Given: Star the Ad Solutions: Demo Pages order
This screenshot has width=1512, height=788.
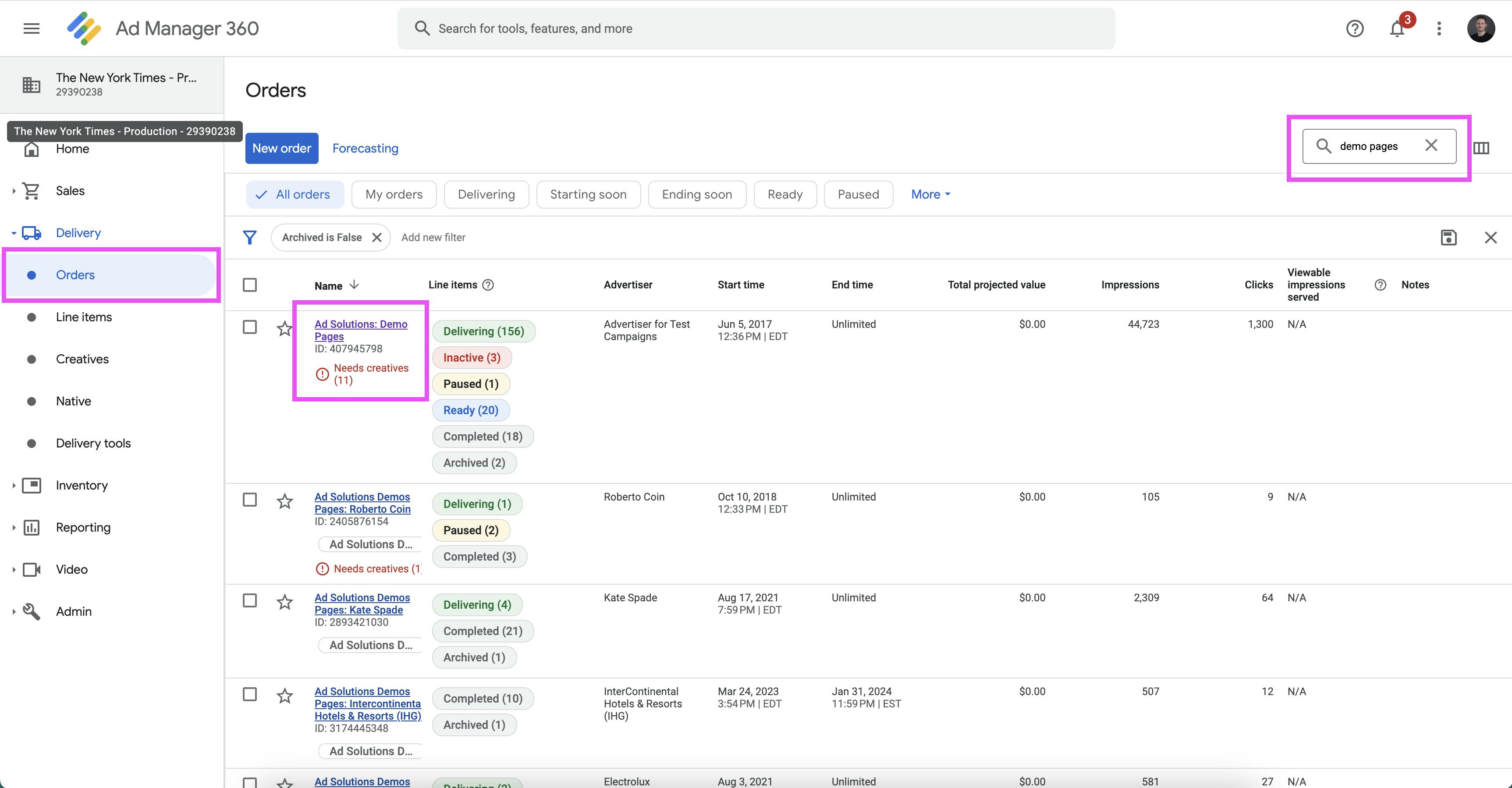Looking at the screenshot, I should (285, 328).
